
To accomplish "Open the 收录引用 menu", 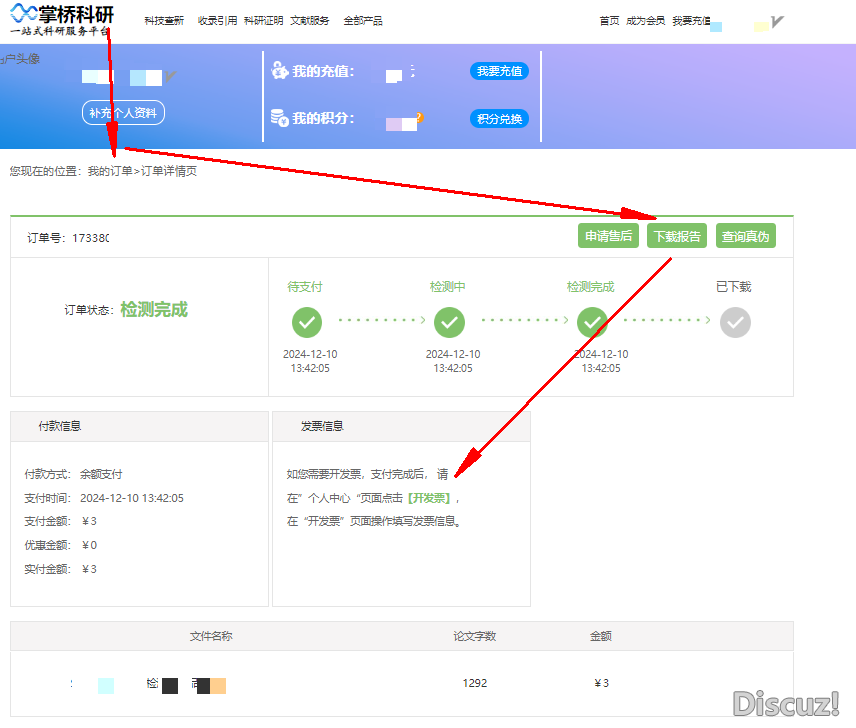I will (217, 21).
